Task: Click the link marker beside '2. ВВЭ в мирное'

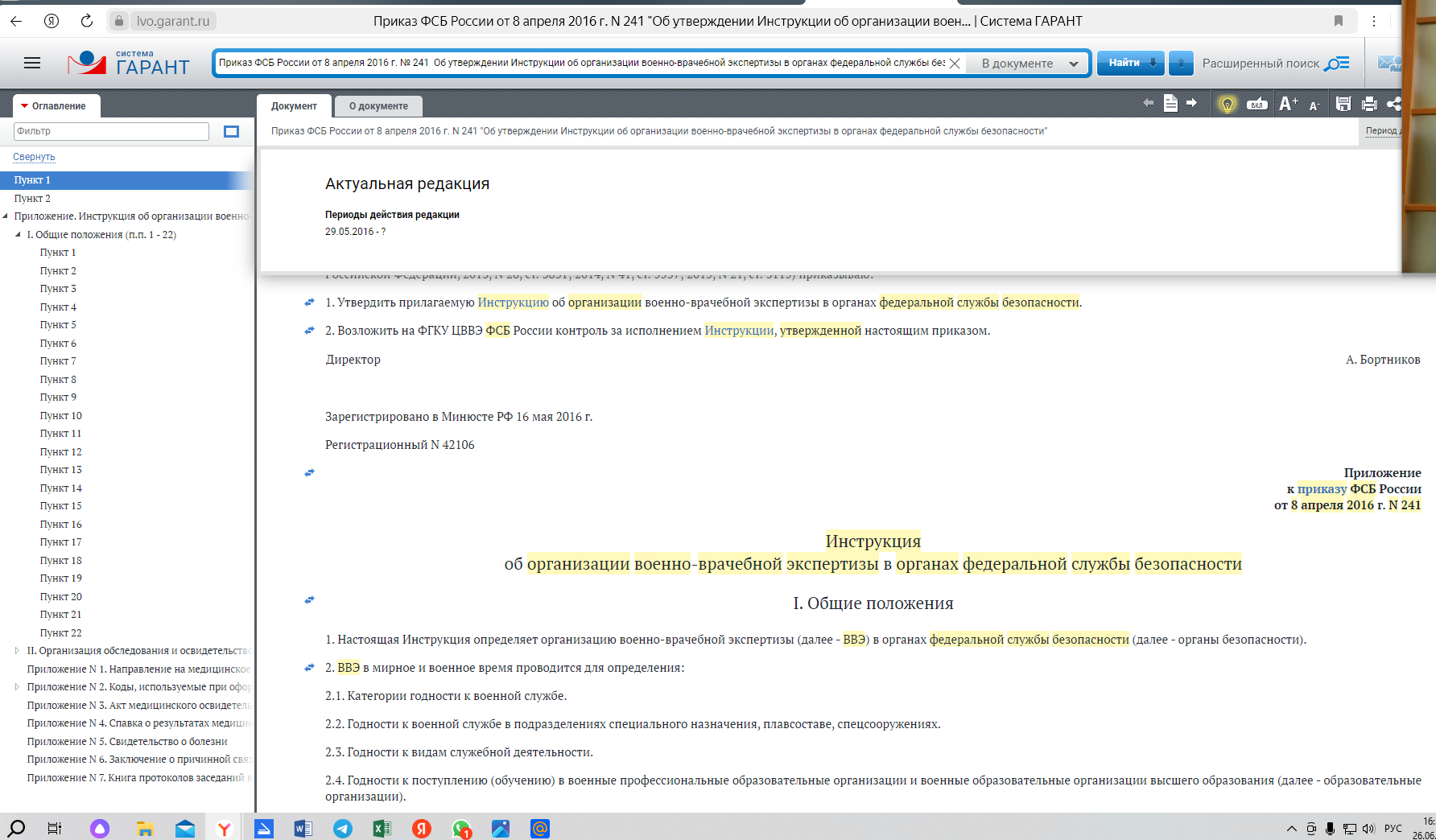Action: click(x=309, y=668)
